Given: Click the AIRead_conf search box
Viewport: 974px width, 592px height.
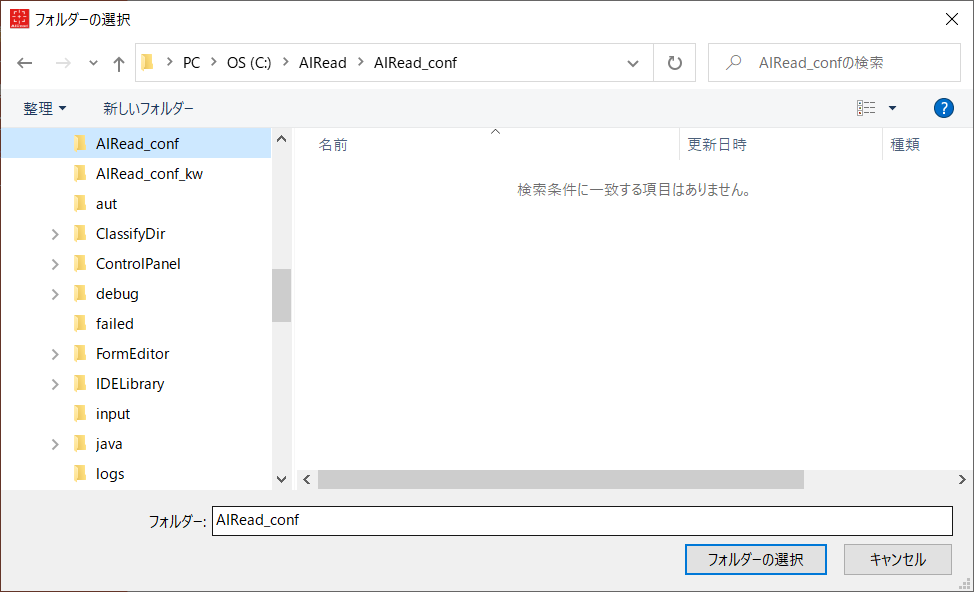Looking at the screenshot, I should 834,63.
